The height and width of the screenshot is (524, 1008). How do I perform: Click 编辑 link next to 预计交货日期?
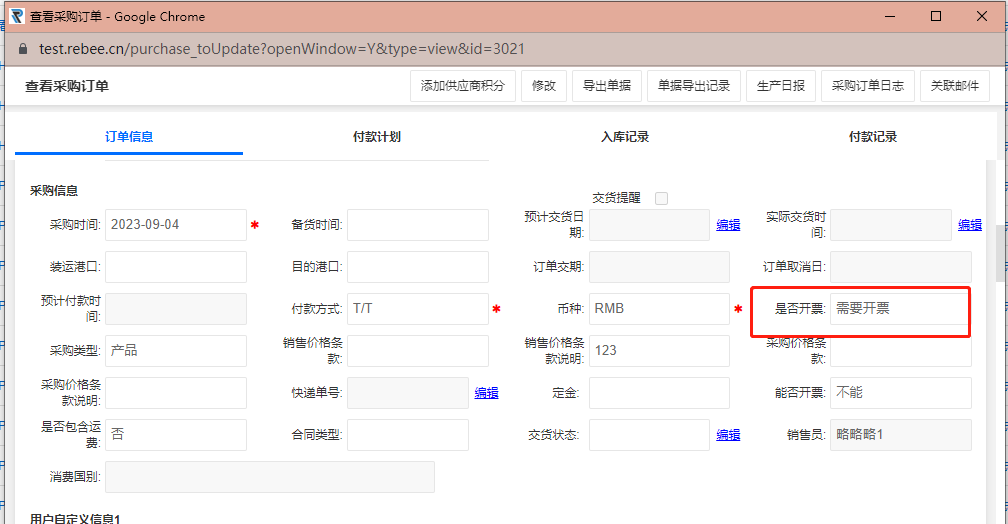click(728, 225)
